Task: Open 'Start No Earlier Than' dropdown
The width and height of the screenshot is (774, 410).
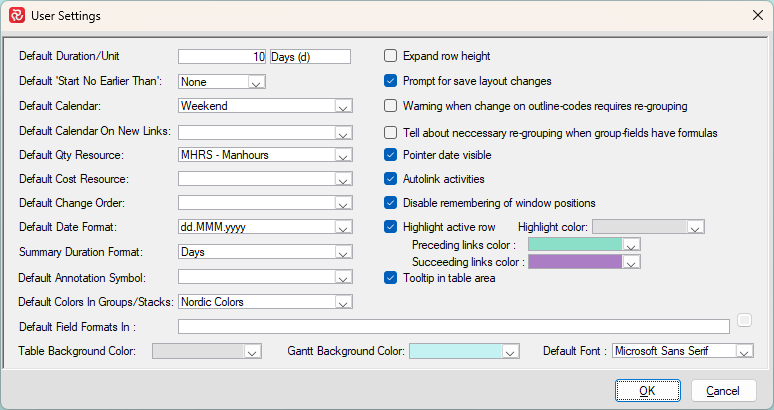Action: click(x=256, y=82)
